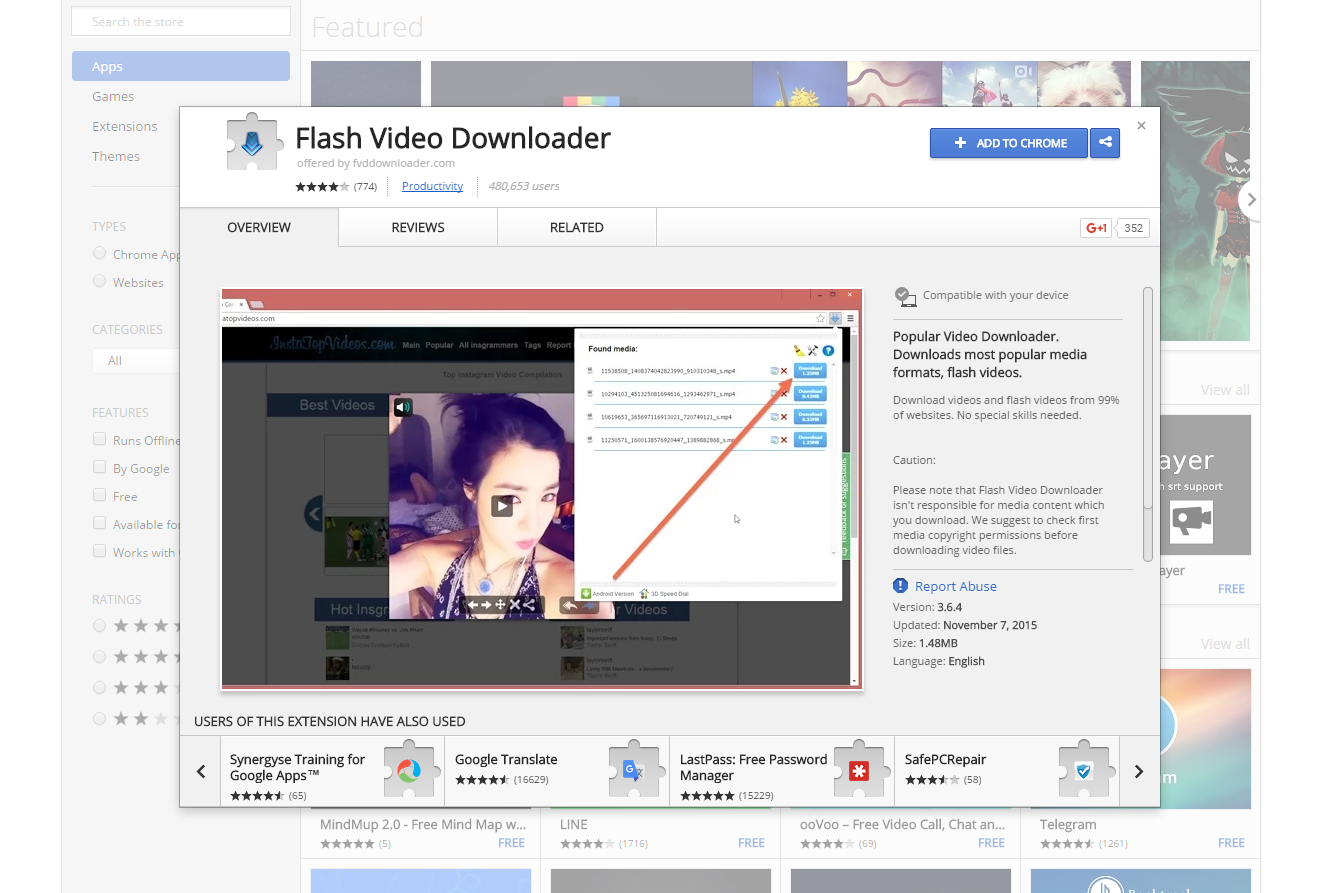Click the star rating next to (774)
This screenshot has height=893, width=1343.
point(322,186)
